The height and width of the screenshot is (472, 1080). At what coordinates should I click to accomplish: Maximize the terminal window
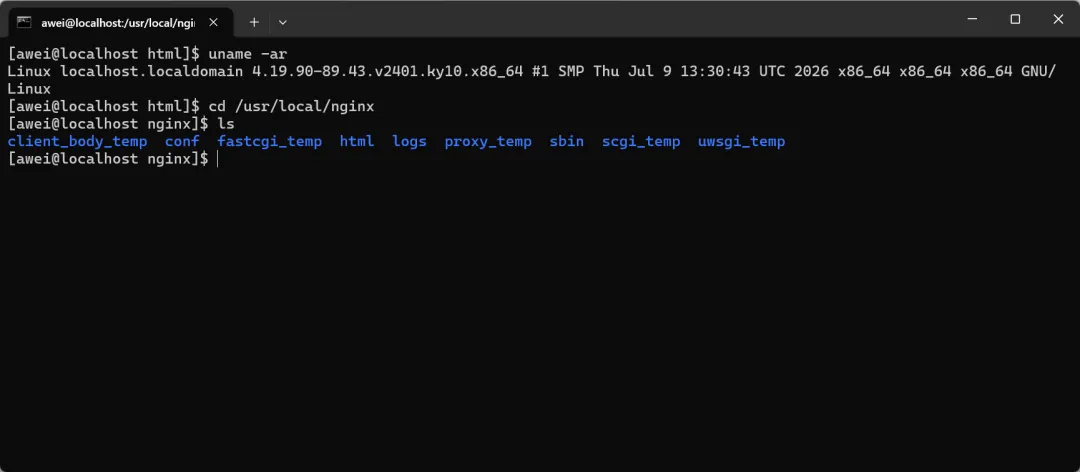click(1015, 19)
